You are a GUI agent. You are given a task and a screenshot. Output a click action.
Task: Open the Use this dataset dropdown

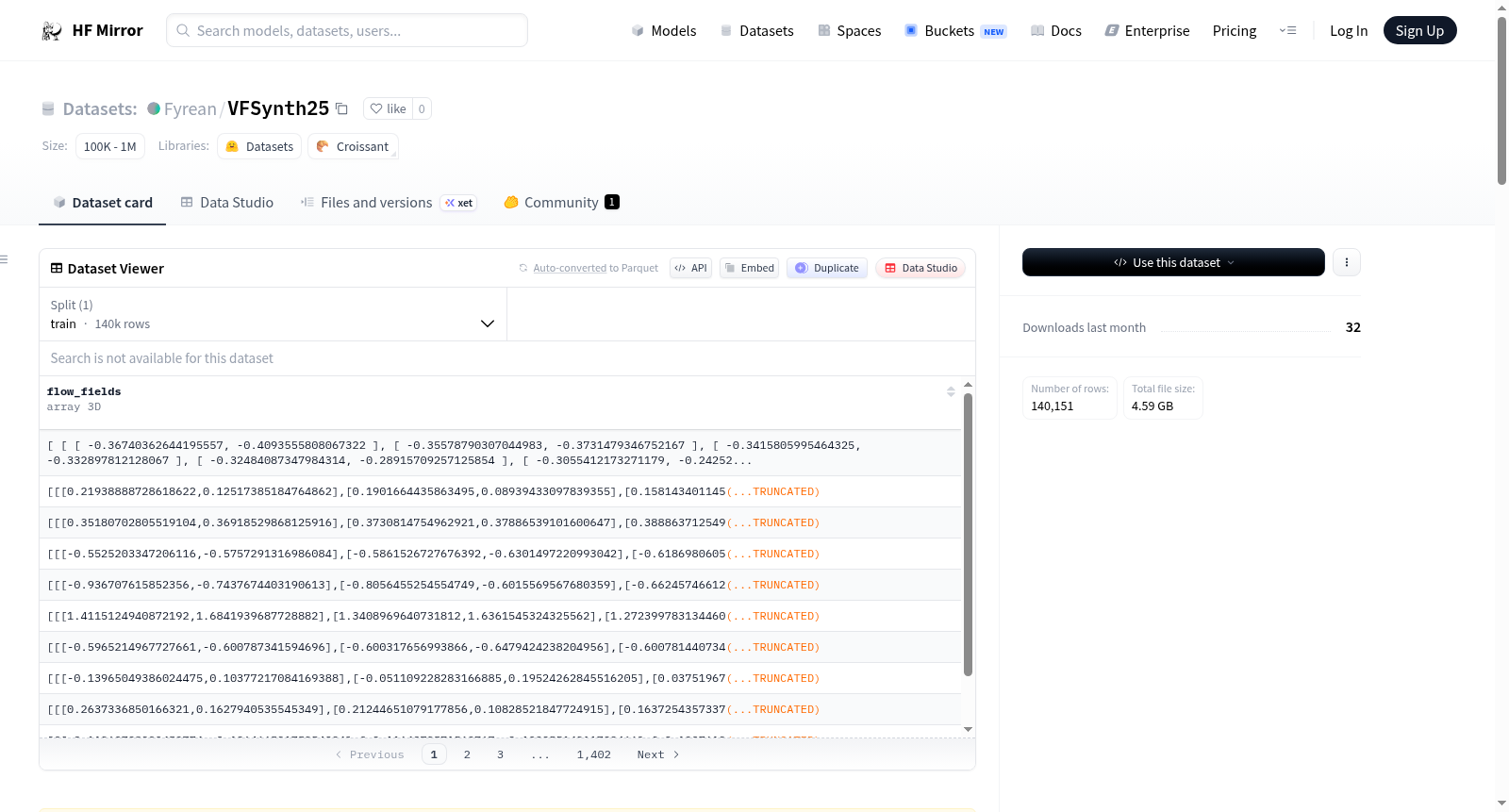(1173, 262)
